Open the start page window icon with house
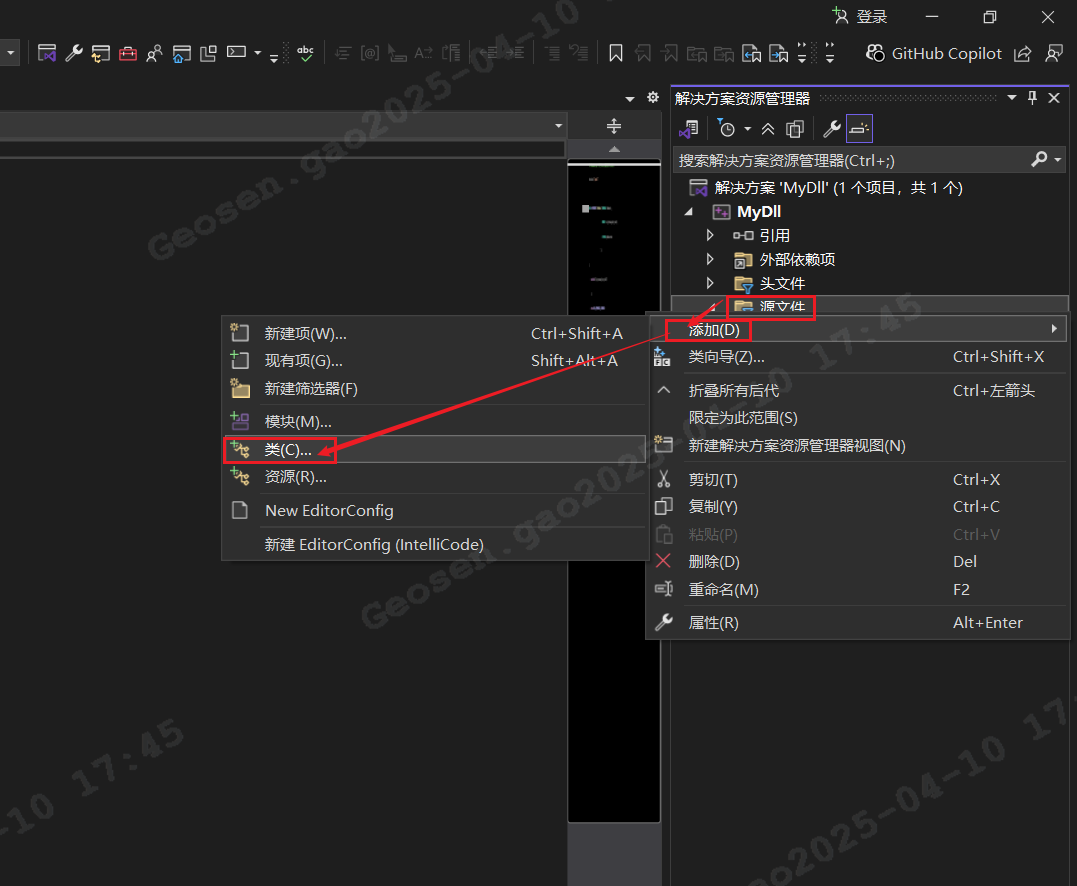1077x886 pixels. point(181,53)
